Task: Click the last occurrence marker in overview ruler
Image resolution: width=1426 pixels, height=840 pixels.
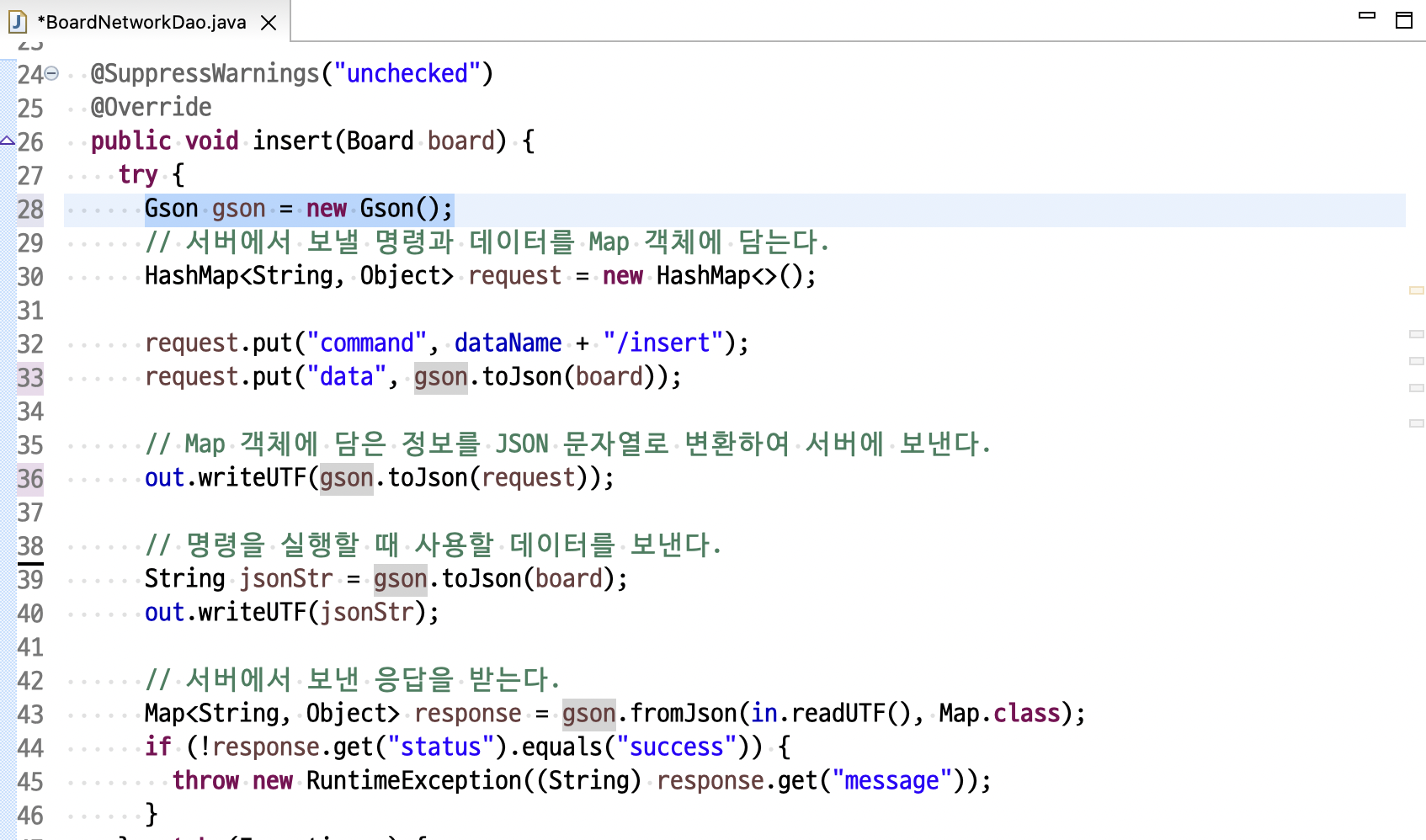Action: (1417, 423)
